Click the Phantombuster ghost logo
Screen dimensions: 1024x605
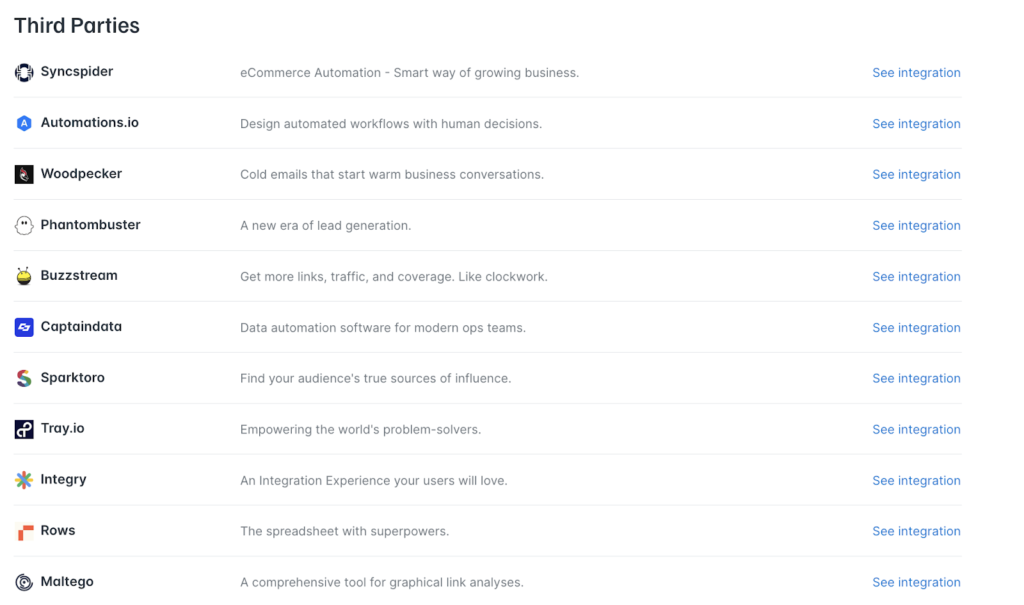[22, 225]
